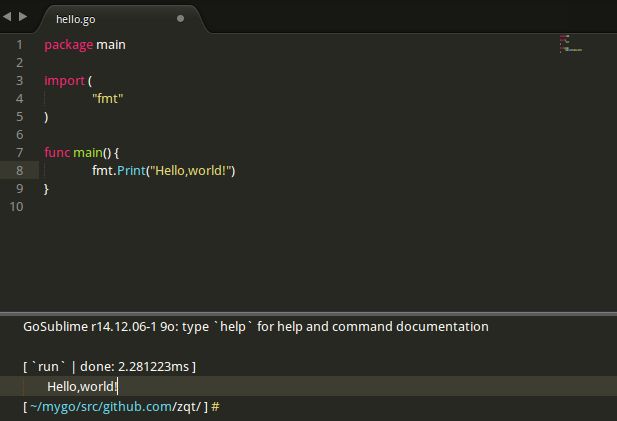
Task: Click line number 1 in gutter
Action: coord(19,45)
